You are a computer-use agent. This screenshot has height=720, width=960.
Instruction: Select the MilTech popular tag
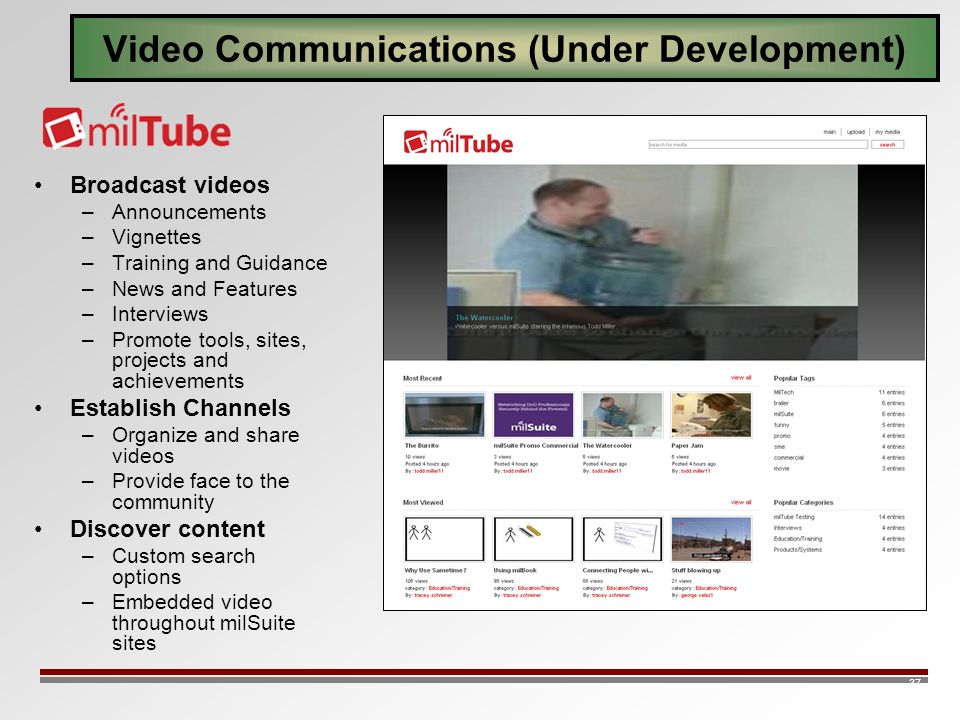click(784, 392)
